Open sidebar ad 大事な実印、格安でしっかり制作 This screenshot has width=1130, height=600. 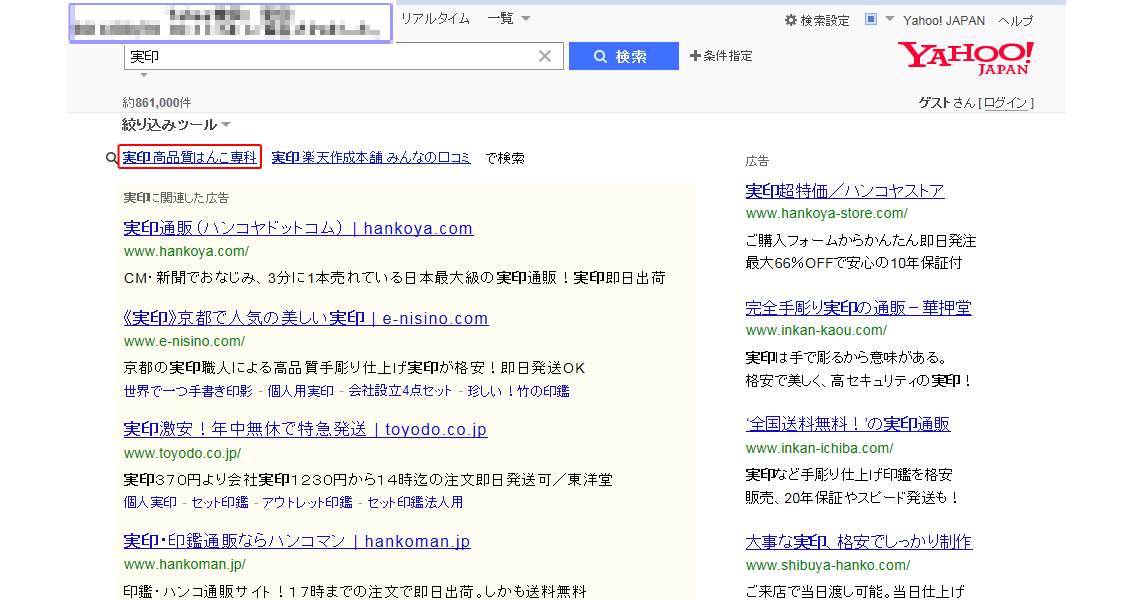coord(858,541)
